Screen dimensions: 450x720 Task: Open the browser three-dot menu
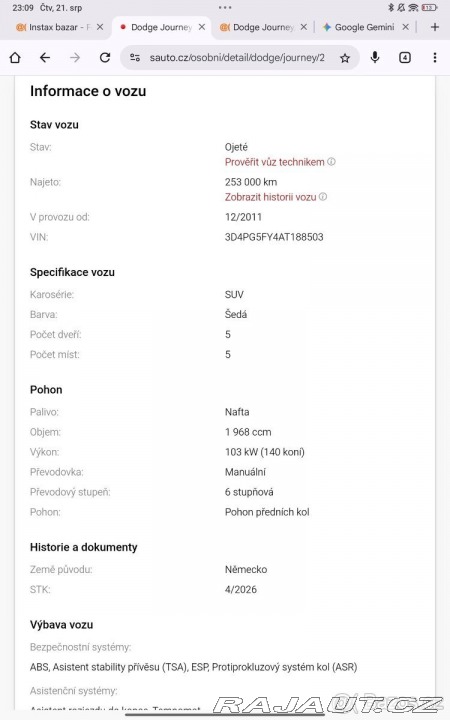pos(434,57)
